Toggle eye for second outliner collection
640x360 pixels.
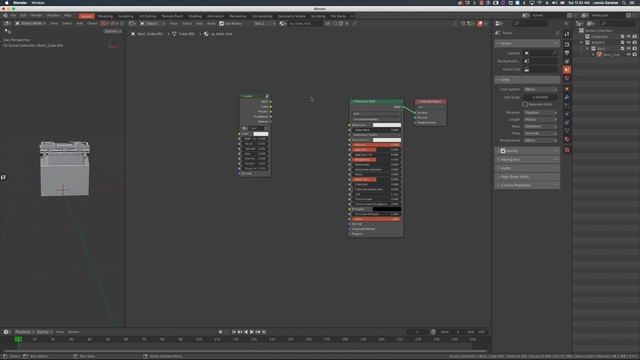coord(629,42)
